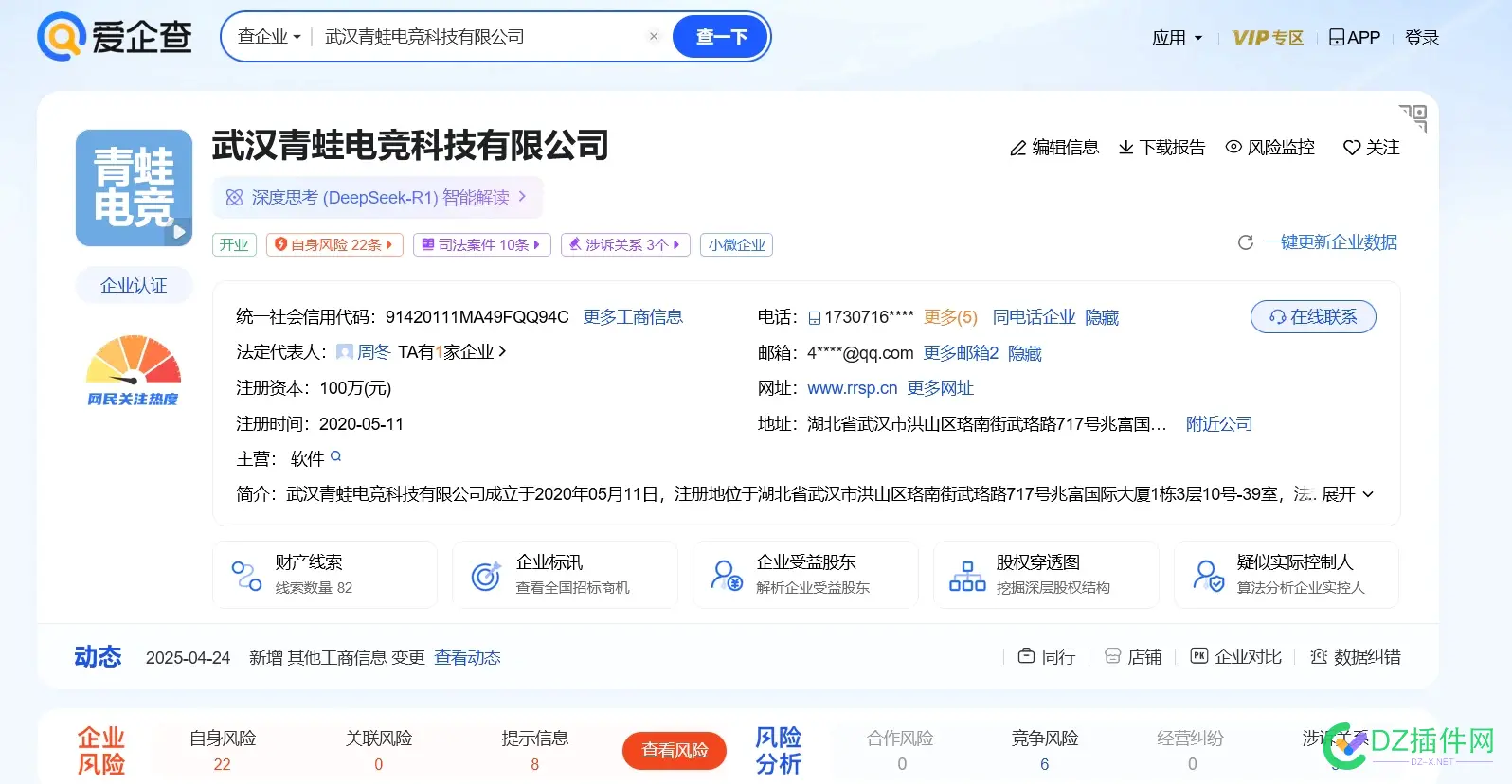
Task: Expand the 涉诉关系 3个 tag
Action: [x=625, y=244]
